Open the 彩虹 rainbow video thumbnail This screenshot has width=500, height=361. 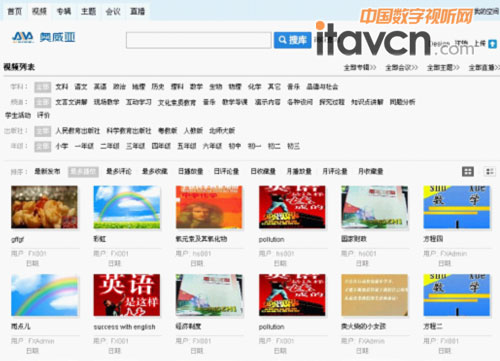pyautogui.click(x=127, y=207)
